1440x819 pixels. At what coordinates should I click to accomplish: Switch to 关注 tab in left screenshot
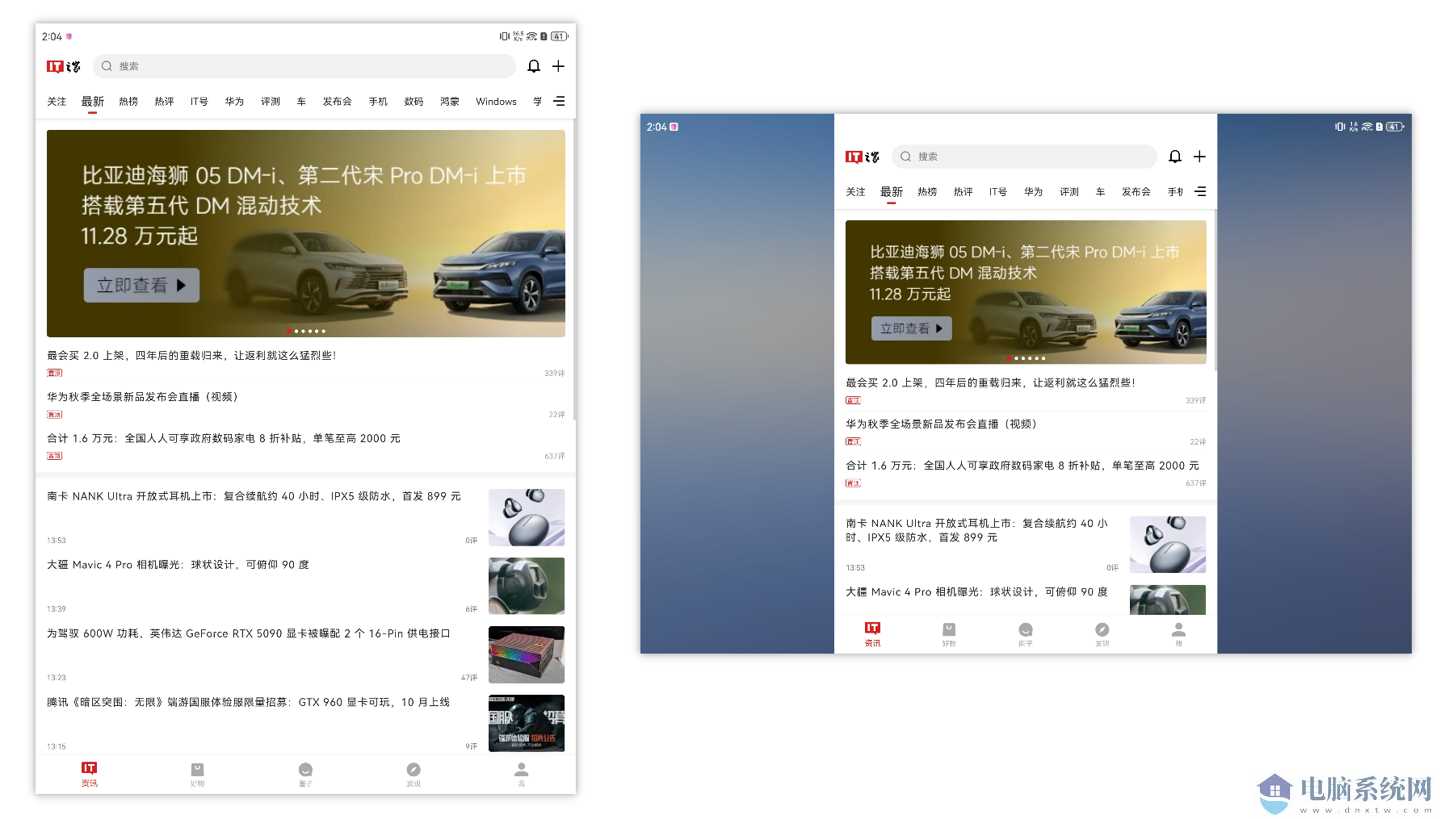coord(57,101)
